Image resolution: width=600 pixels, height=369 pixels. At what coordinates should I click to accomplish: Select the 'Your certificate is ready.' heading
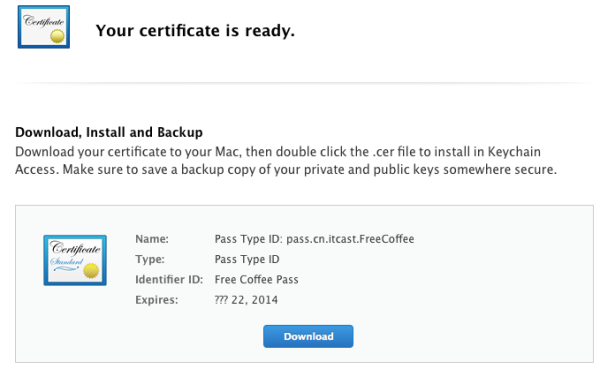[195, 31]
